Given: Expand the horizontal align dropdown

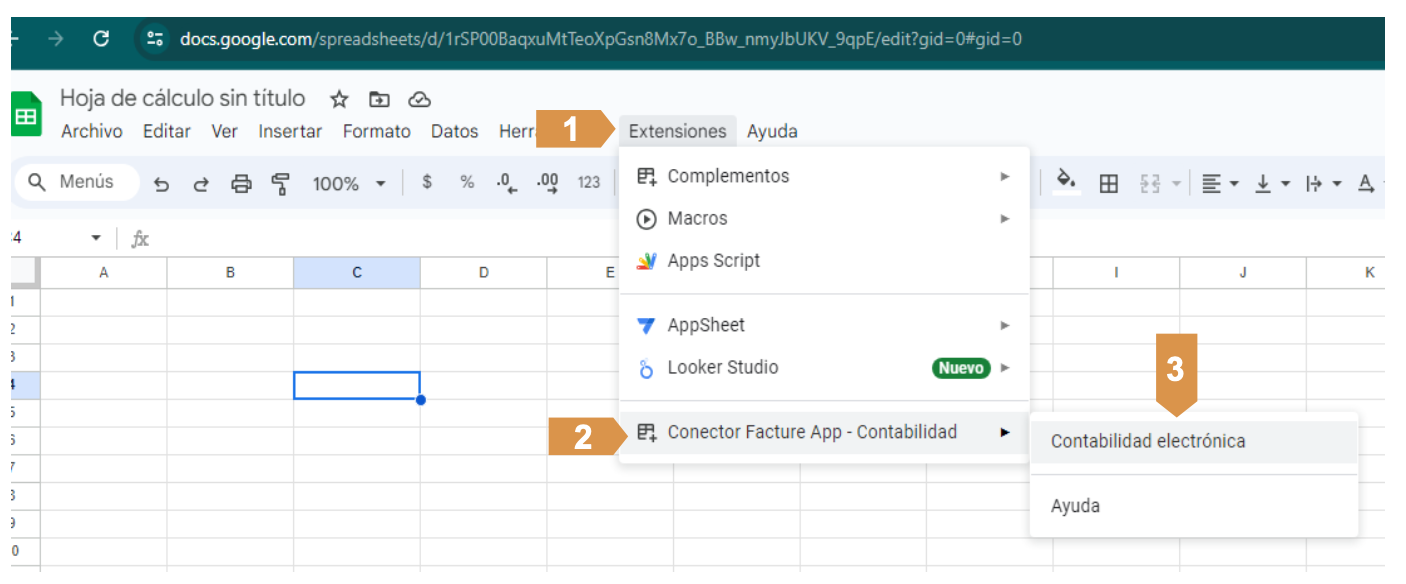Looking at the screenshot, I should coord(1220,184).
